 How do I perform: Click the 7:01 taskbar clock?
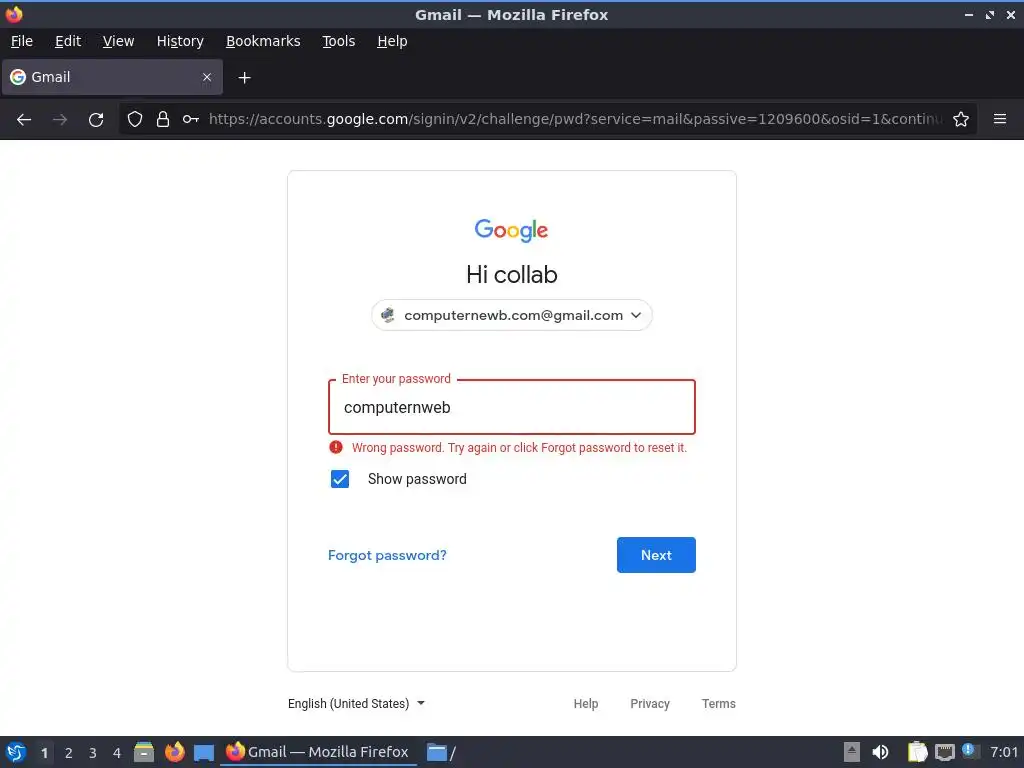pyautogui.click(x=1004, y=752)
